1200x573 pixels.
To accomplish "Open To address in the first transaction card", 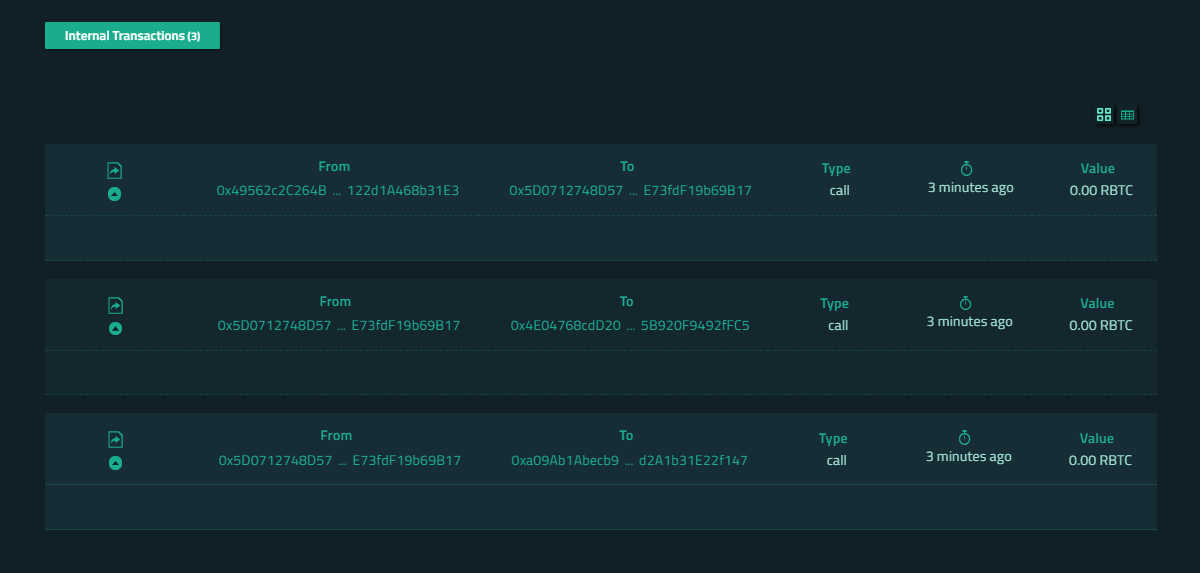I will pyautogui.click(x=630, y=190).
